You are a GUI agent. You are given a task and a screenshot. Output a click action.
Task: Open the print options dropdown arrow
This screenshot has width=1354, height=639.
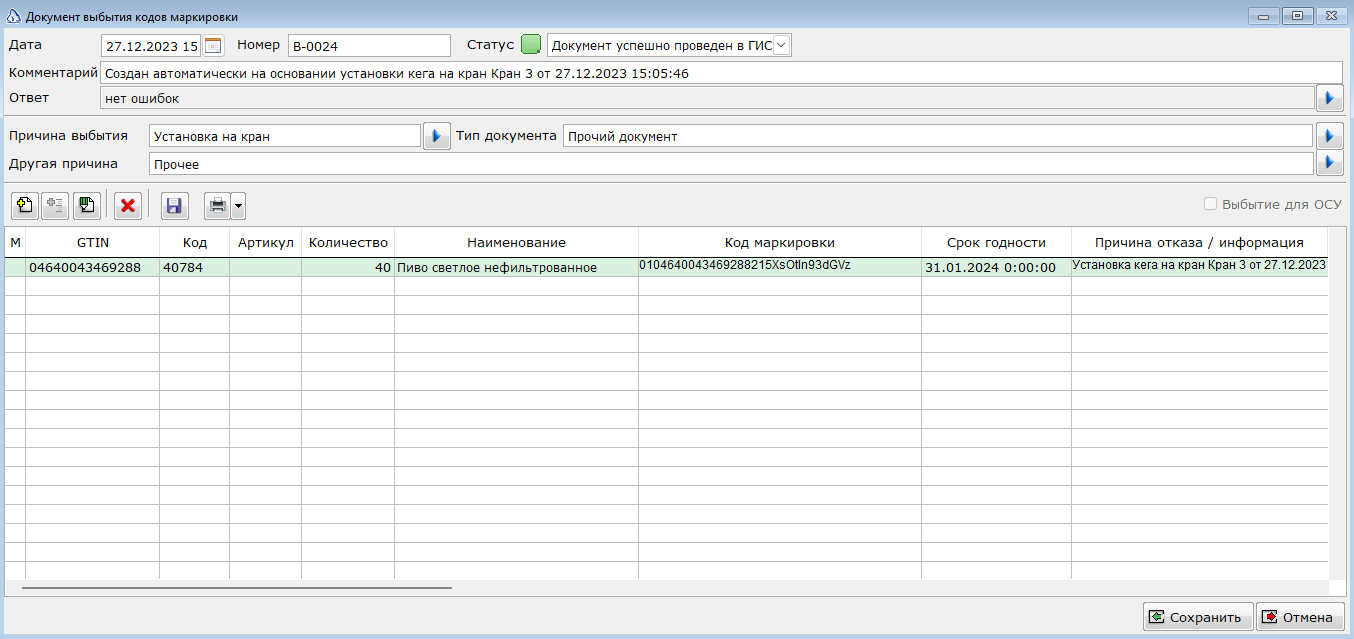[x=238, y=206]
